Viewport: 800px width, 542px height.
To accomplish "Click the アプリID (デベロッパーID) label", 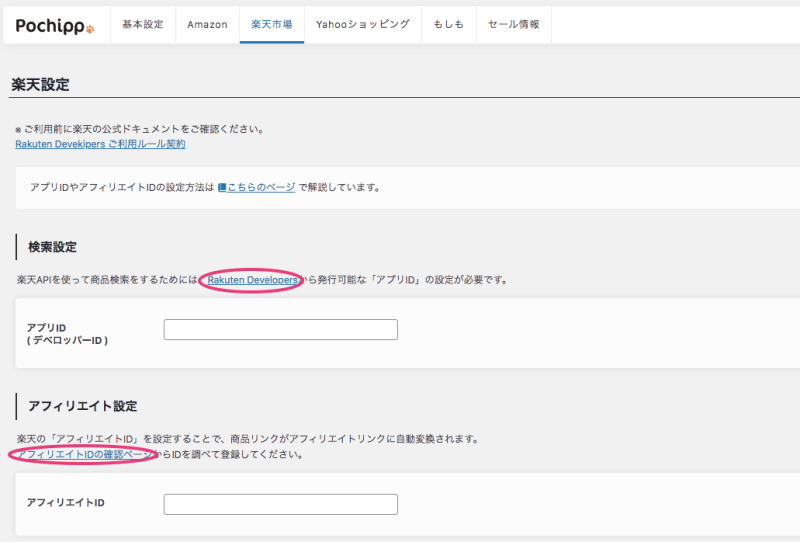I will click(x=67, y=334).
